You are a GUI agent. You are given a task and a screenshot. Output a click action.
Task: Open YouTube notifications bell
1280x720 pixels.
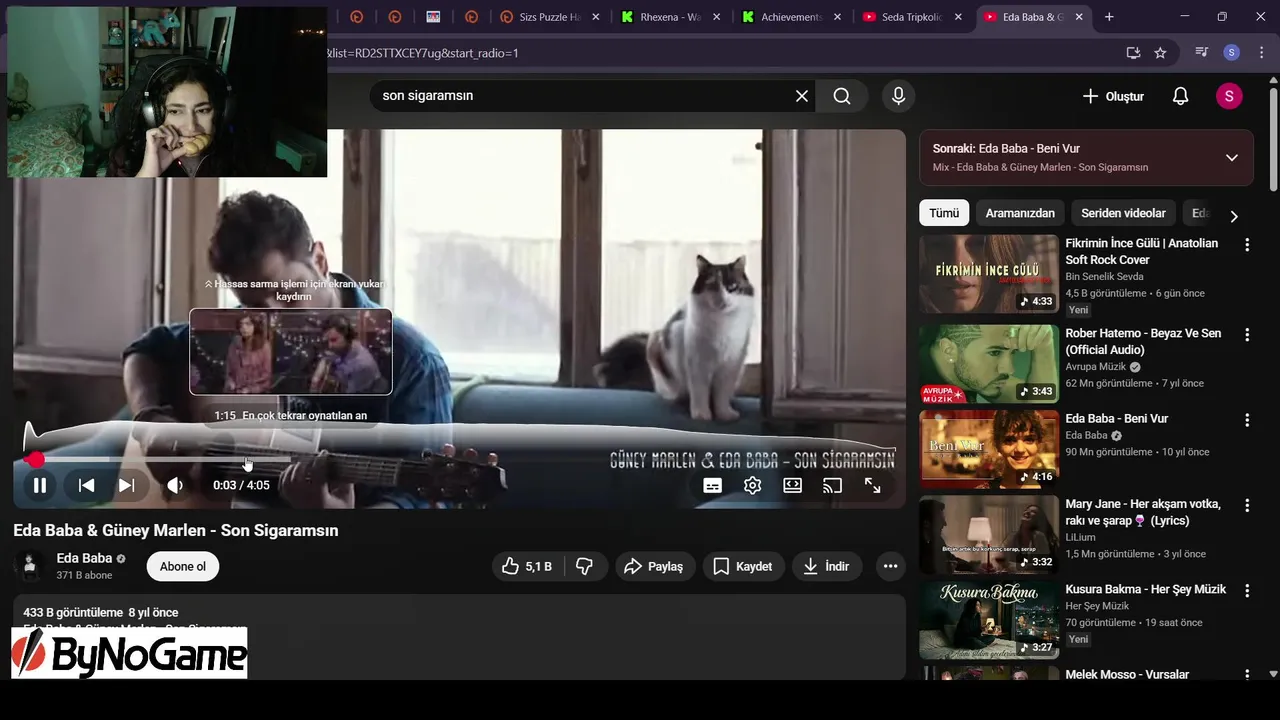point(1180,96)
